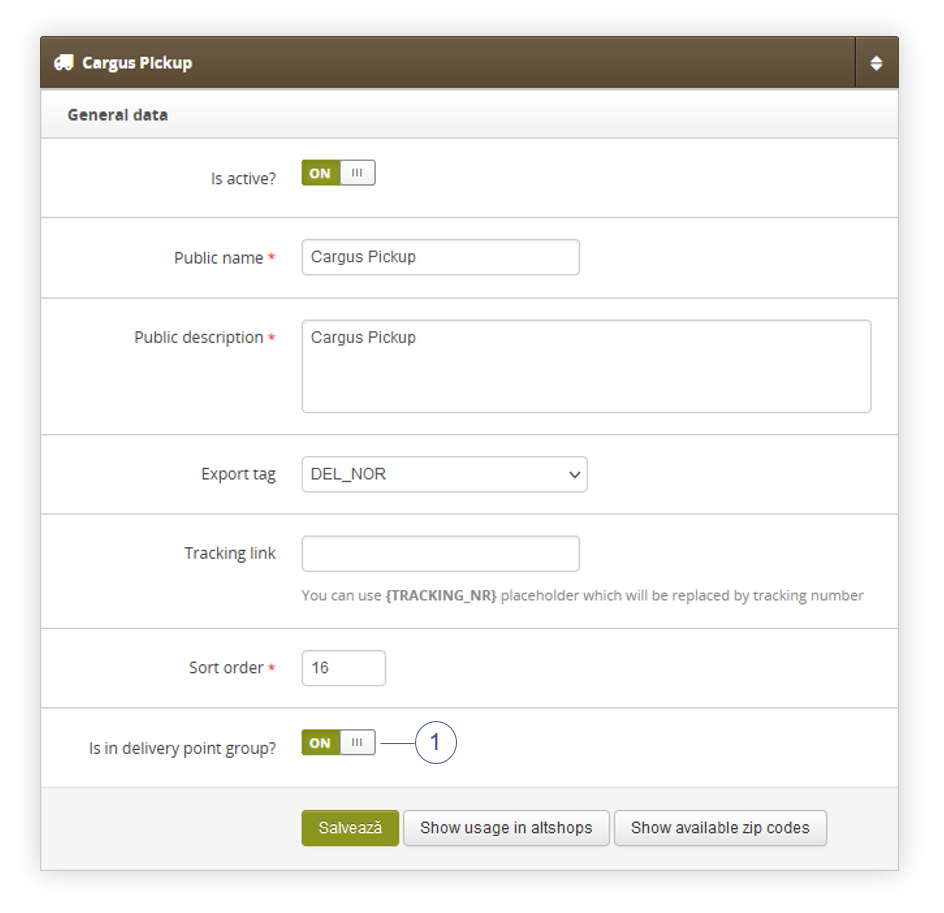Image resolution: width=944 pixels, height=913 pixels.
Task: Click the Tracking link label
Action: [x=230, y=553]
